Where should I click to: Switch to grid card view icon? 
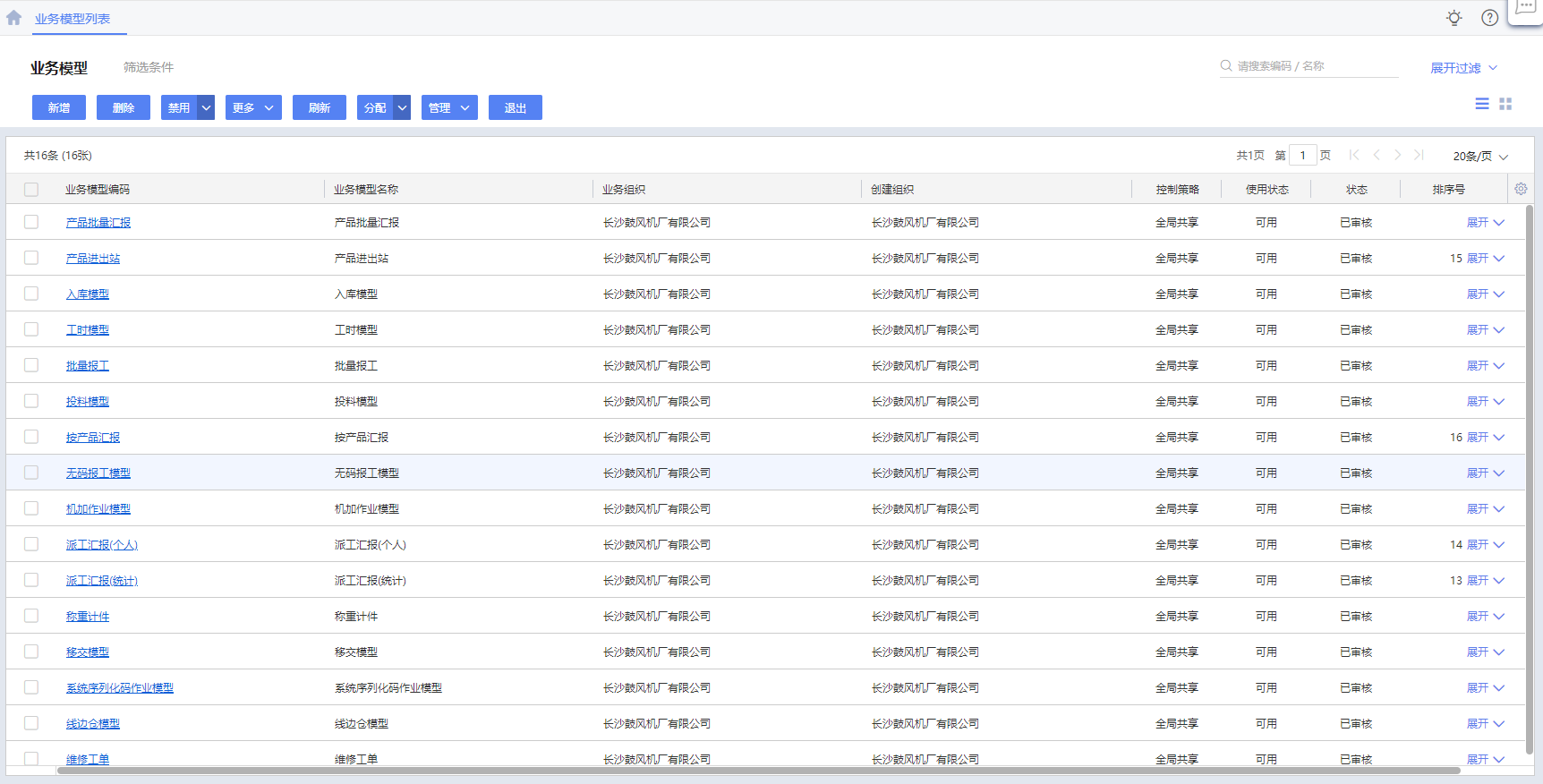click(x=1505, y=105)
